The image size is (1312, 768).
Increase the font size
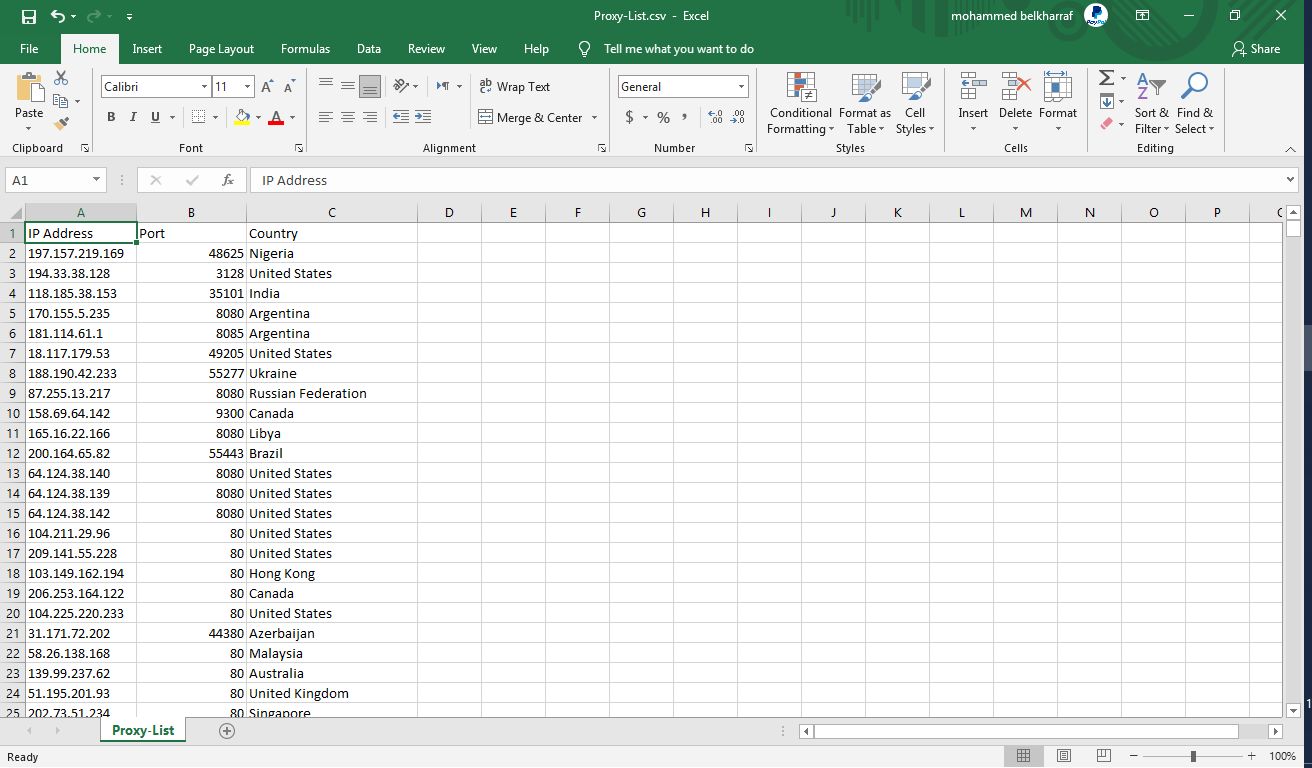point(267,87)
